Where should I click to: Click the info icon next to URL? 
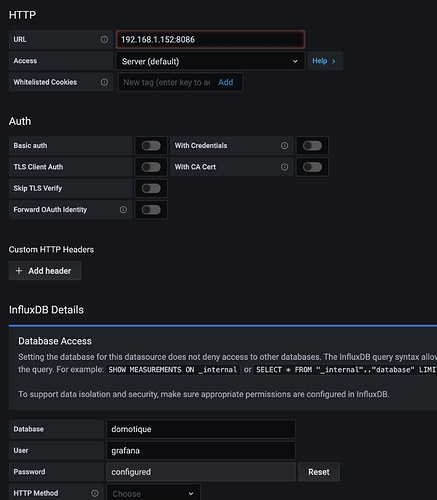coord(104,40)
